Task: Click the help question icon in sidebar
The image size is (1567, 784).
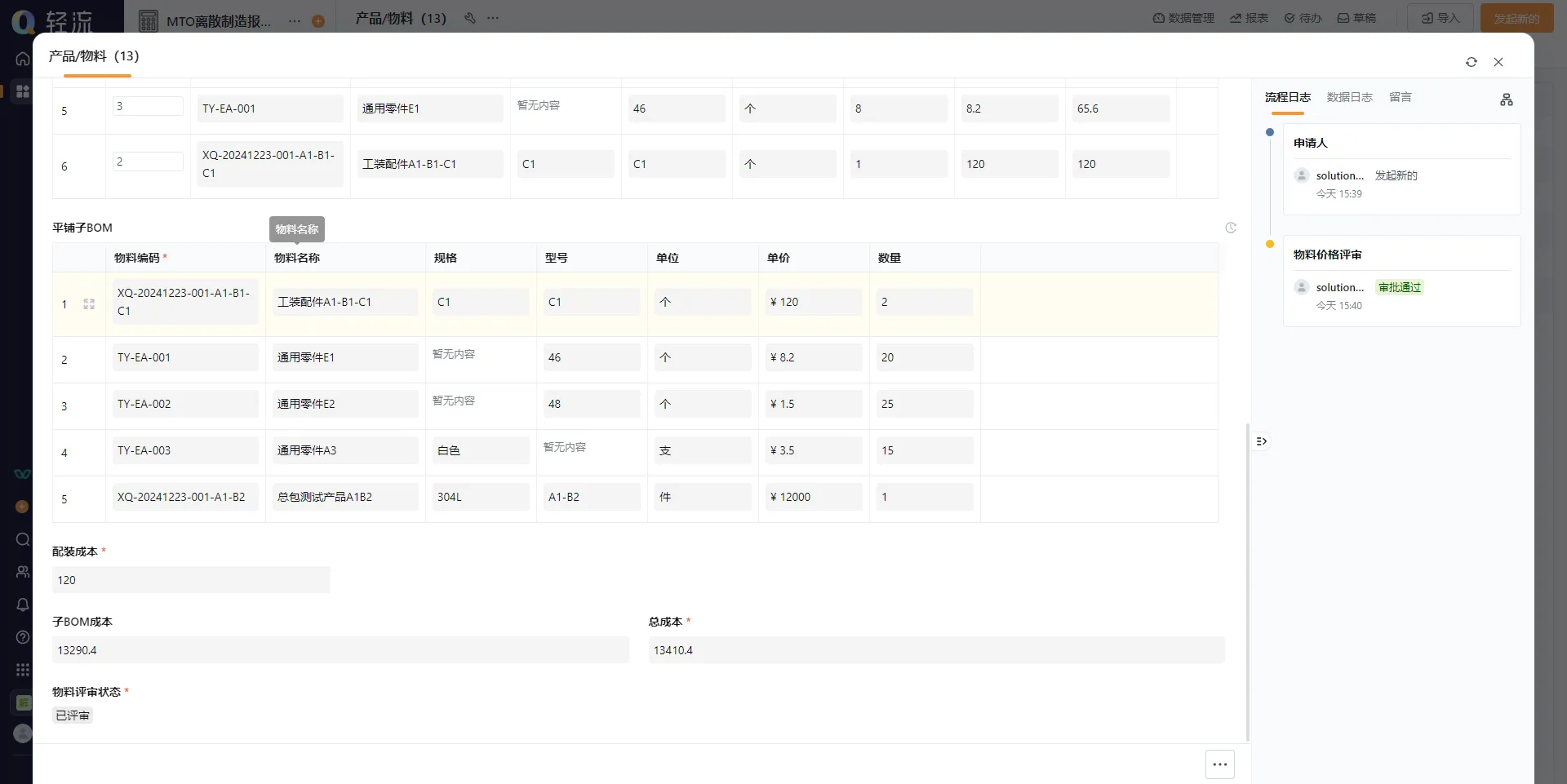Action: tap(23, 637)
